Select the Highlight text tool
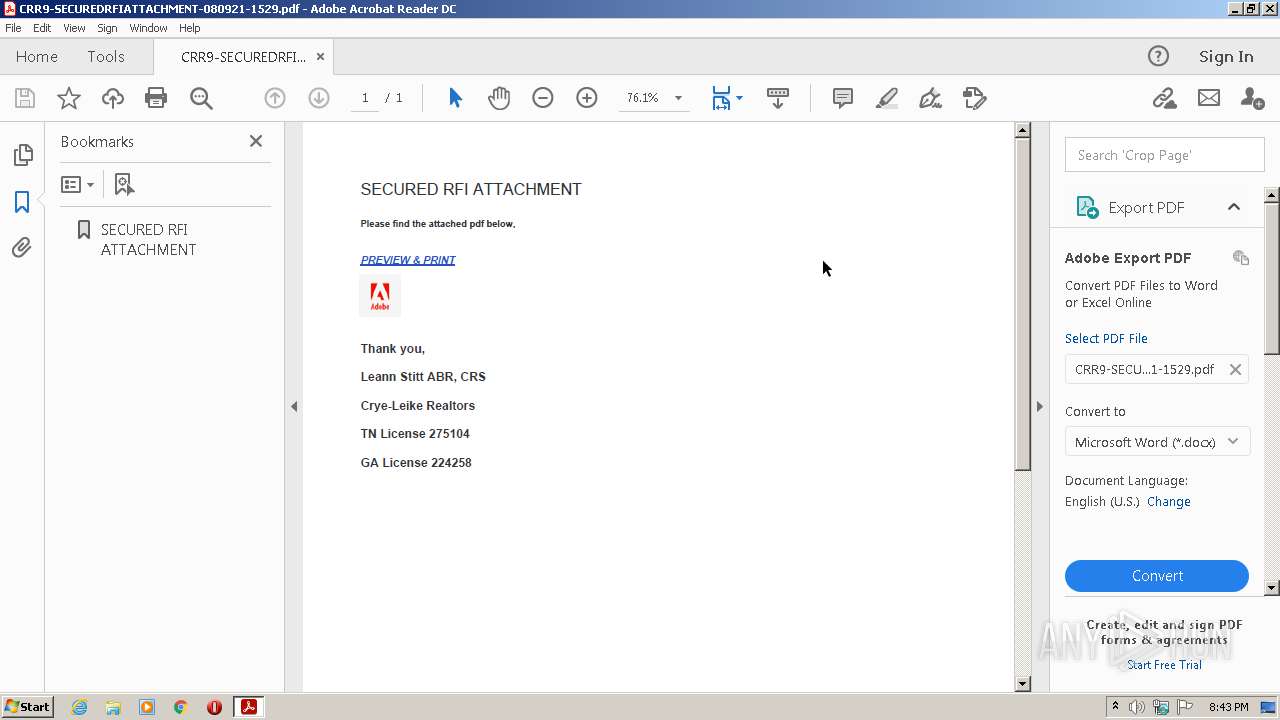 pos(887,98)
